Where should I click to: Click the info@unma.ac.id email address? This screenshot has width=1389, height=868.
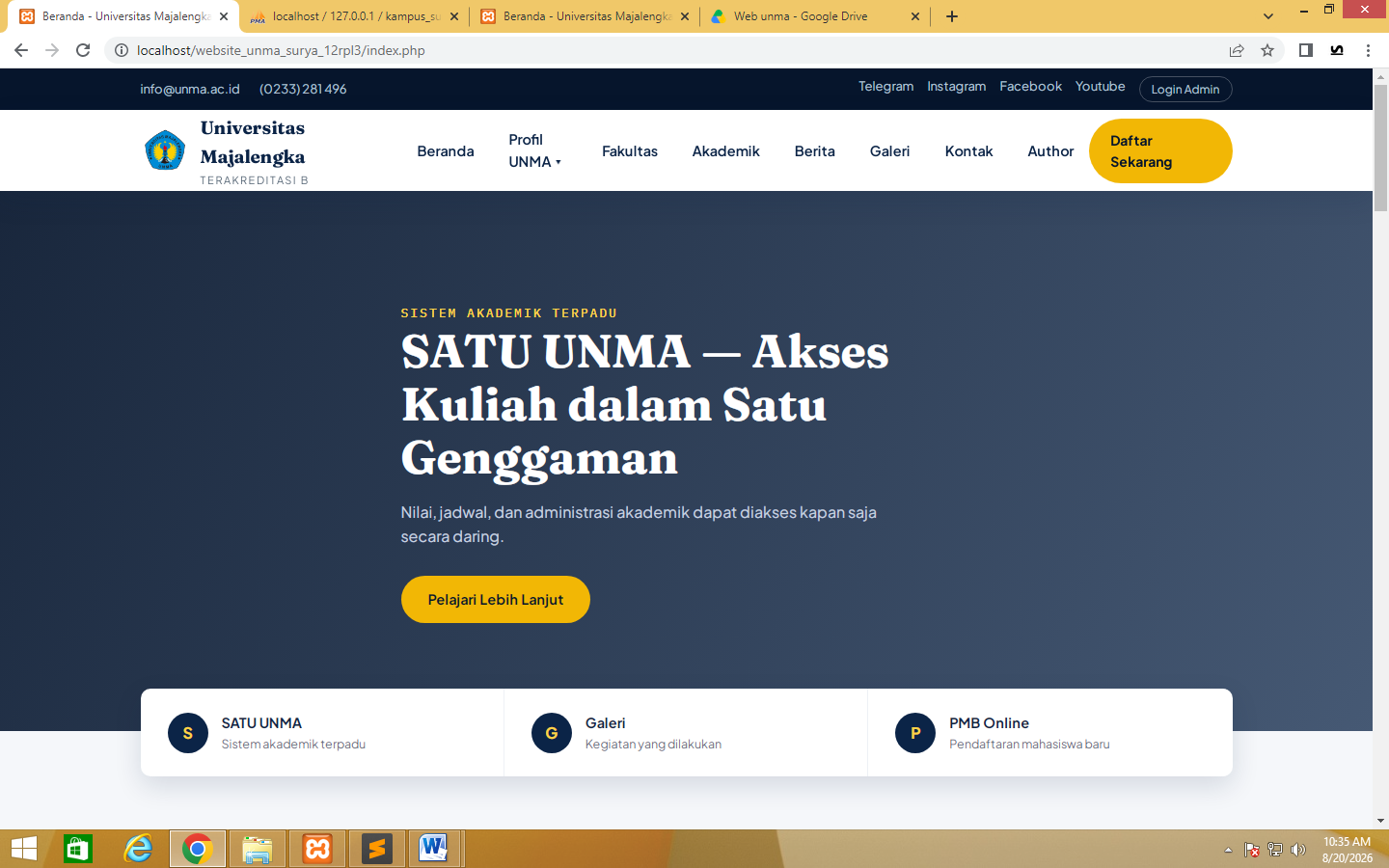tap(190, 89)
